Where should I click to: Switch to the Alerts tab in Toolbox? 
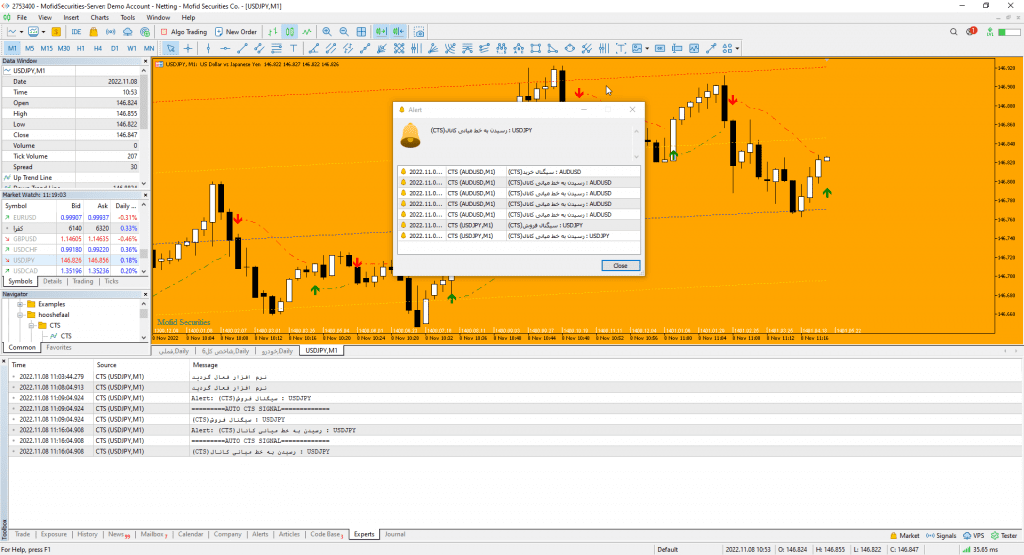(260, 534)
